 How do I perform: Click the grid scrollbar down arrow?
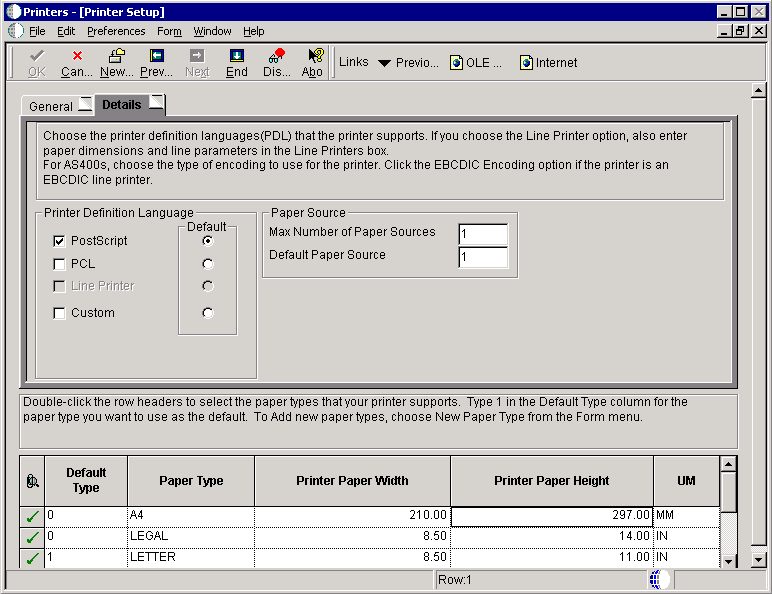[729, 561]
